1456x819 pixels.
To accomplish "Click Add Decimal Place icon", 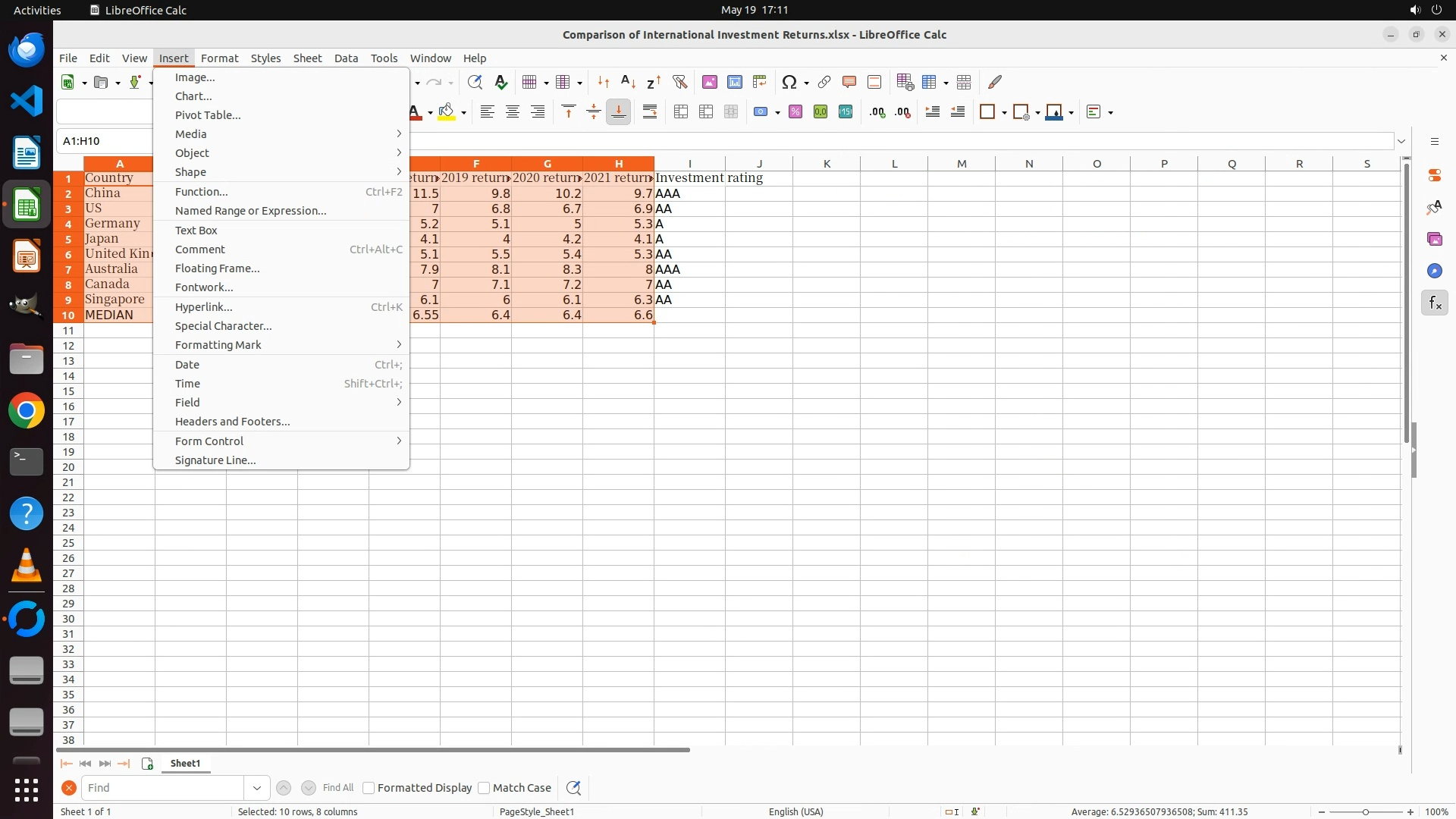I will point(877,112).
